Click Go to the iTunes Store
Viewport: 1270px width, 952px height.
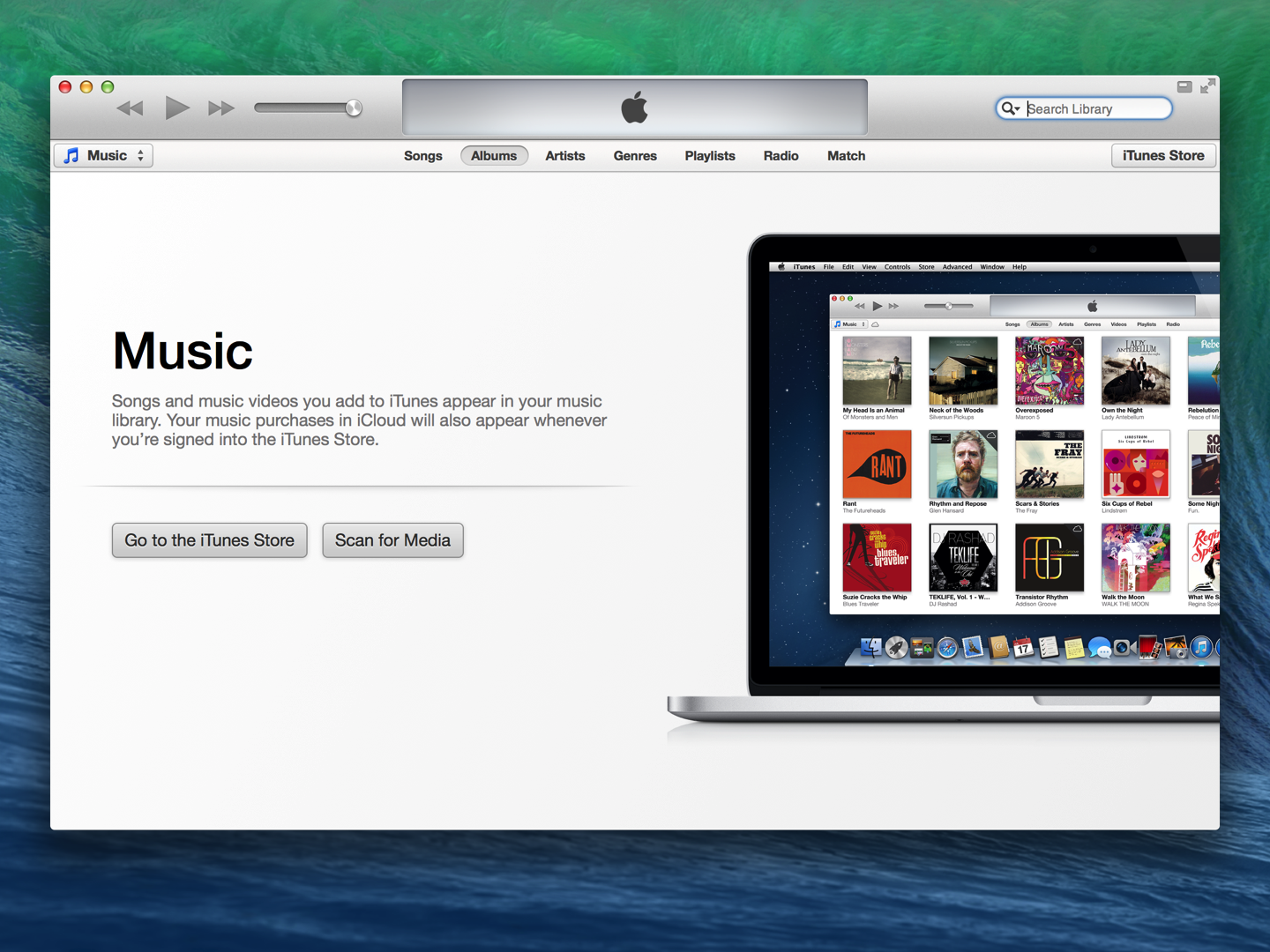click(x=209, y=540)
